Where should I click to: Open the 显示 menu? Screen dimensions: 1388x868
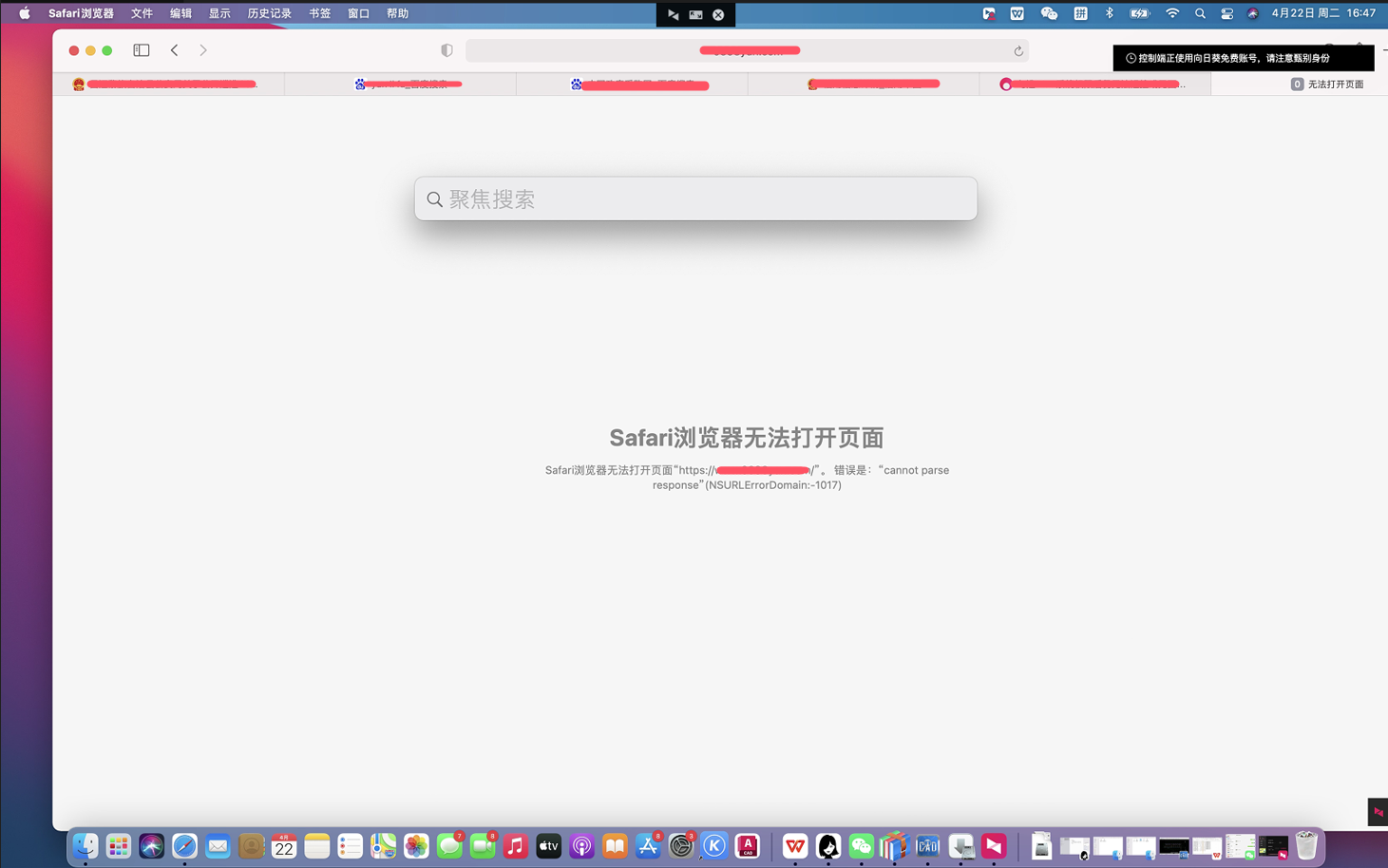coord(219,13)
